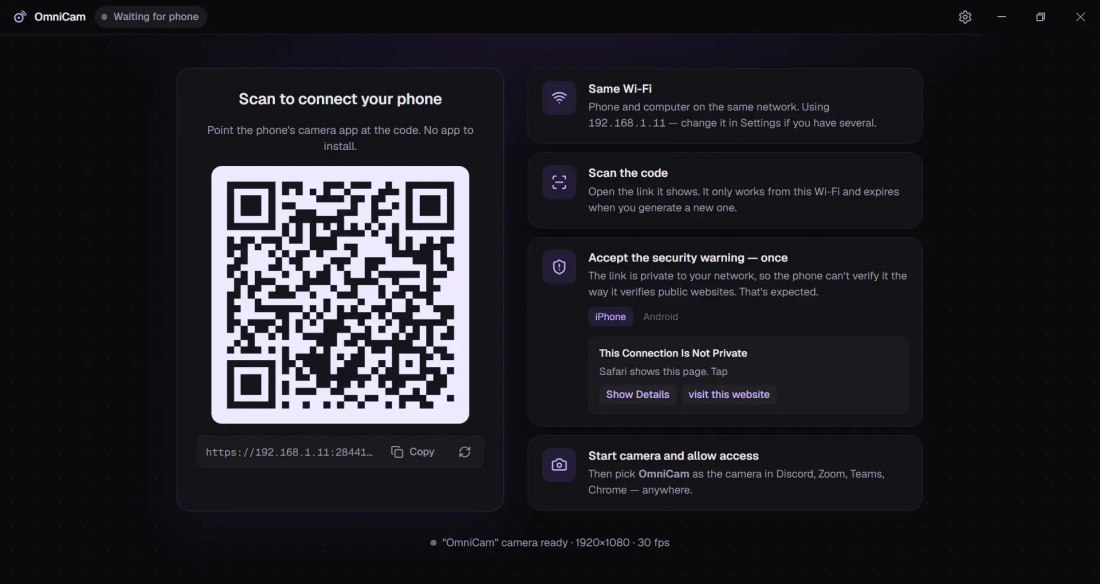Click the Same Wi-Fi step heading
This screenshot has height=584, width=1100.
619,88
